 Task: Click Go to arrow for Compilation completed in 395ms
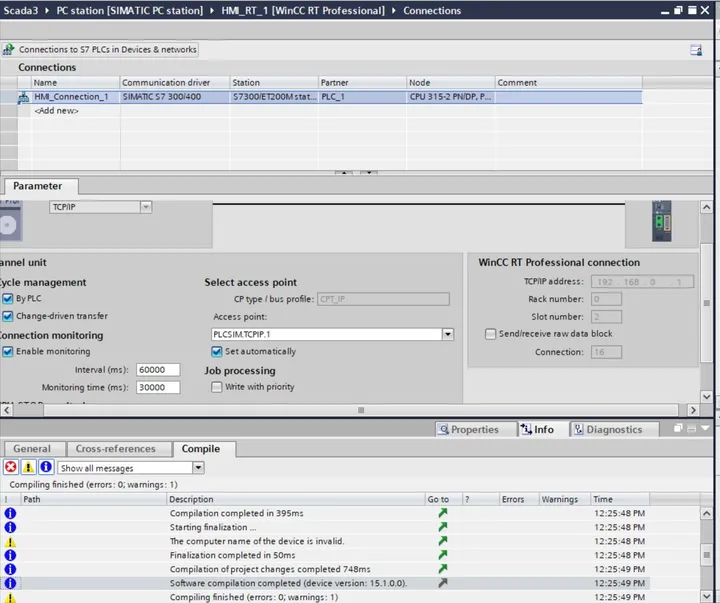(443, 513)
